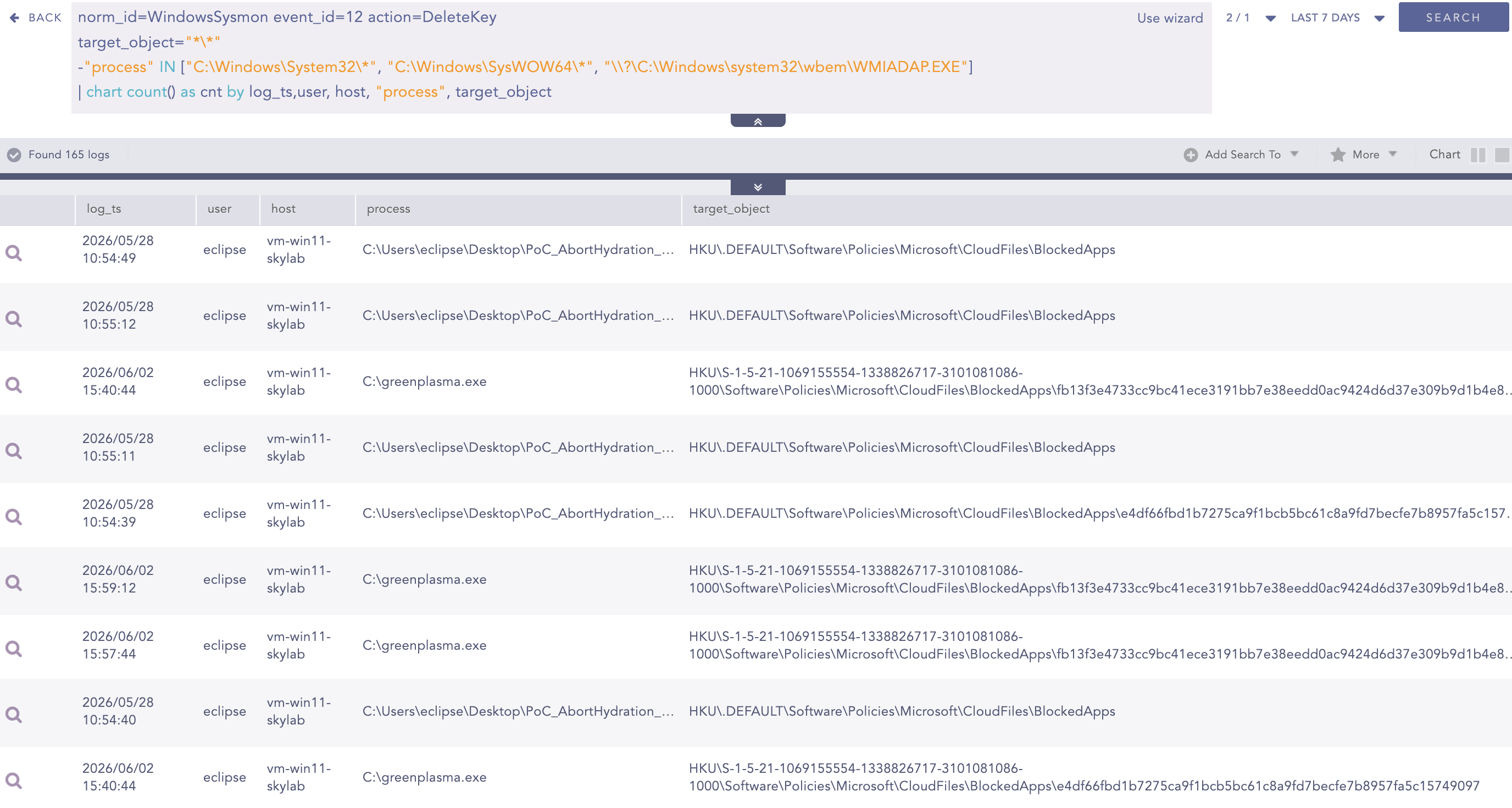Click the Add Search To label
Image resolution: width=1512 pixels, height=808 pixels.
pos(1243,154)
